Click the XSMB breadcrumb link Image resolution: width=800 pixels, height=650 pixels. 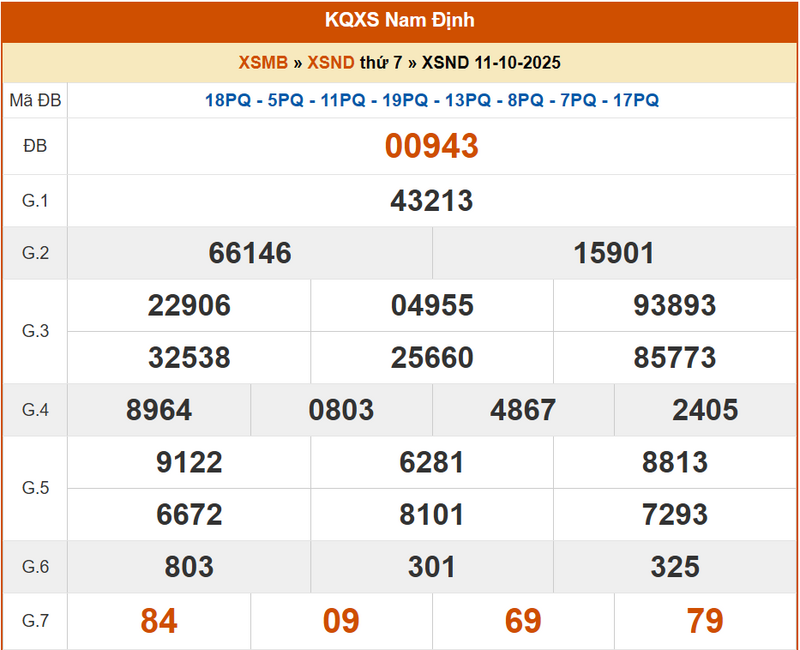click(x=263, y=62)
